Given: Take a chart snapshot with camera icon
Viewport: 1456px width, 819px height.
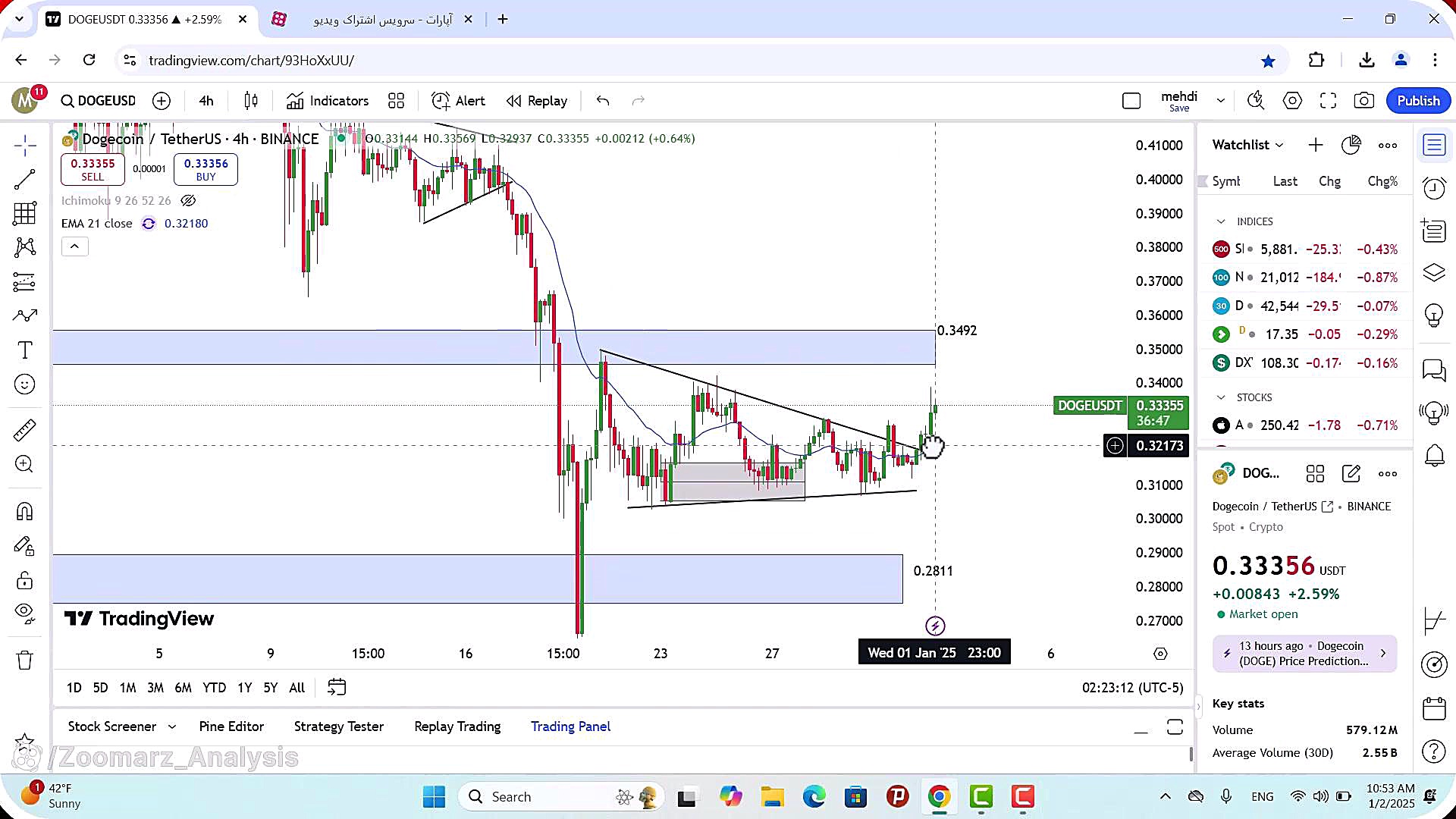Looking at the screenshot, I should tap(1364, 101).
